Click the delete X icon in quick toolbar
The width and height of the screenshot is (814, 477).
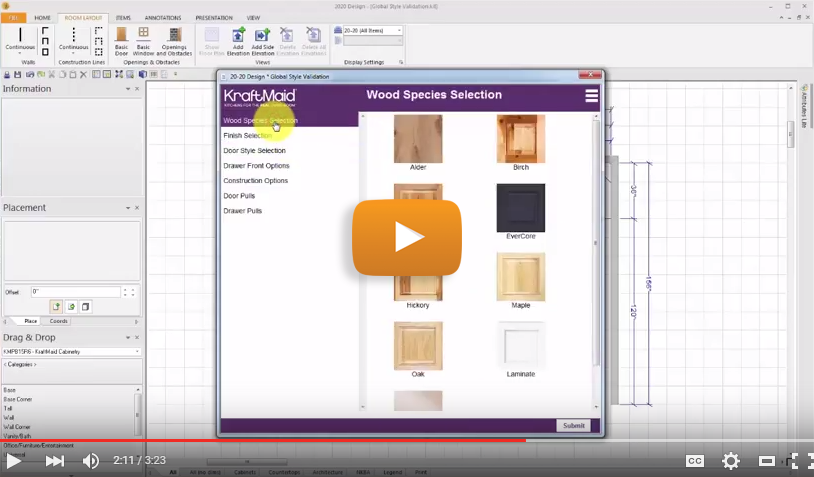(83, 75)
